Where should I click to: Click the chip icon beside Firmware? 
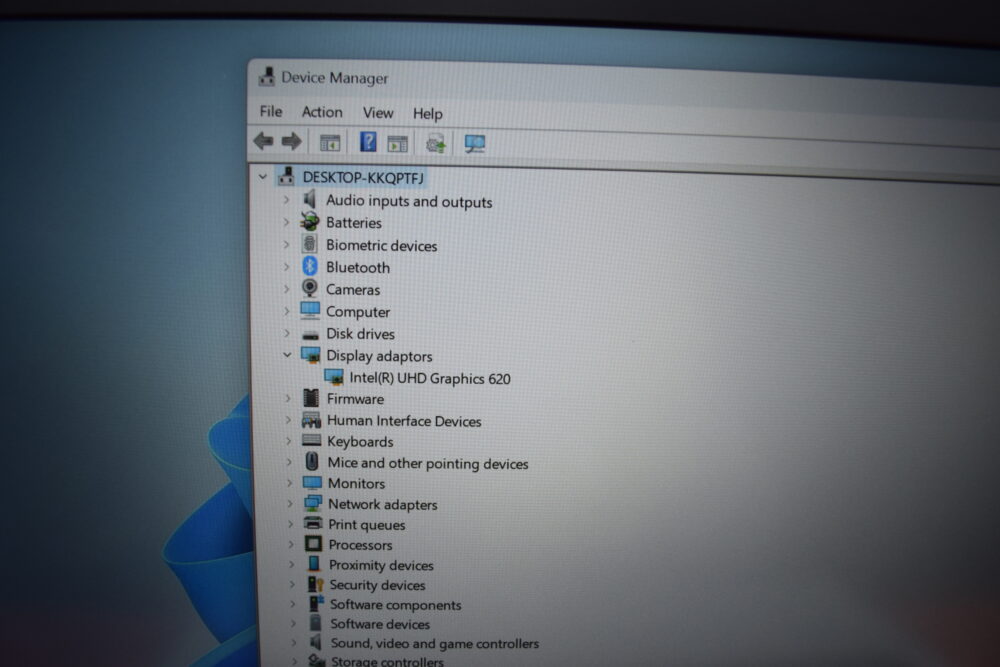pyautogui.click(x=311, y=398)
